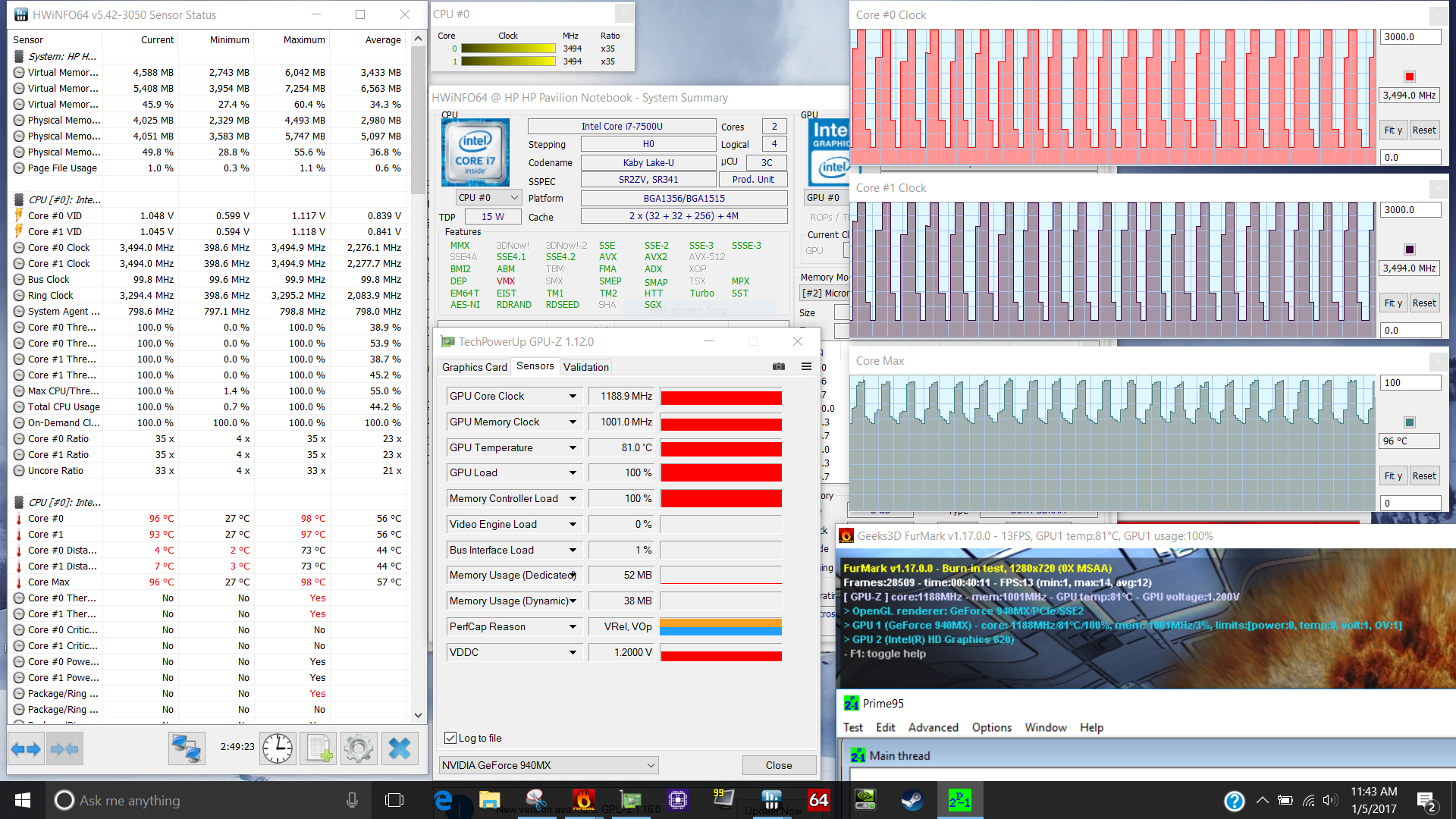Screen dimensions: 1456x819
Task: Open CPU #0 selector in System Summary
Action: (488, 197)
